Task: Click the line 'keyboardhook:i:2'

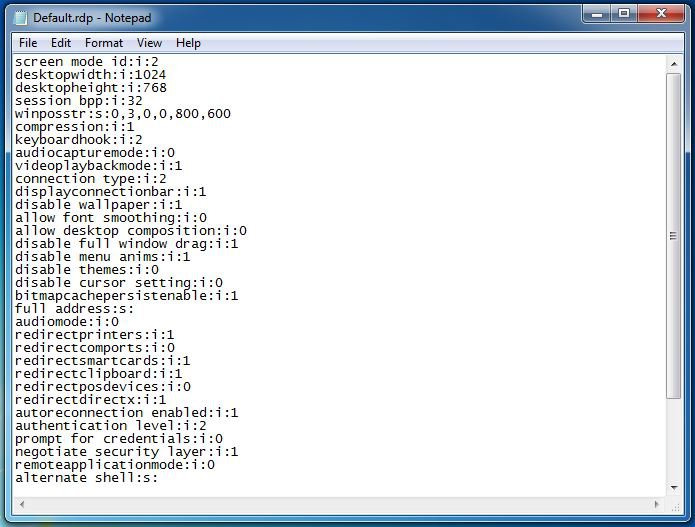Action: coord(78,140)
